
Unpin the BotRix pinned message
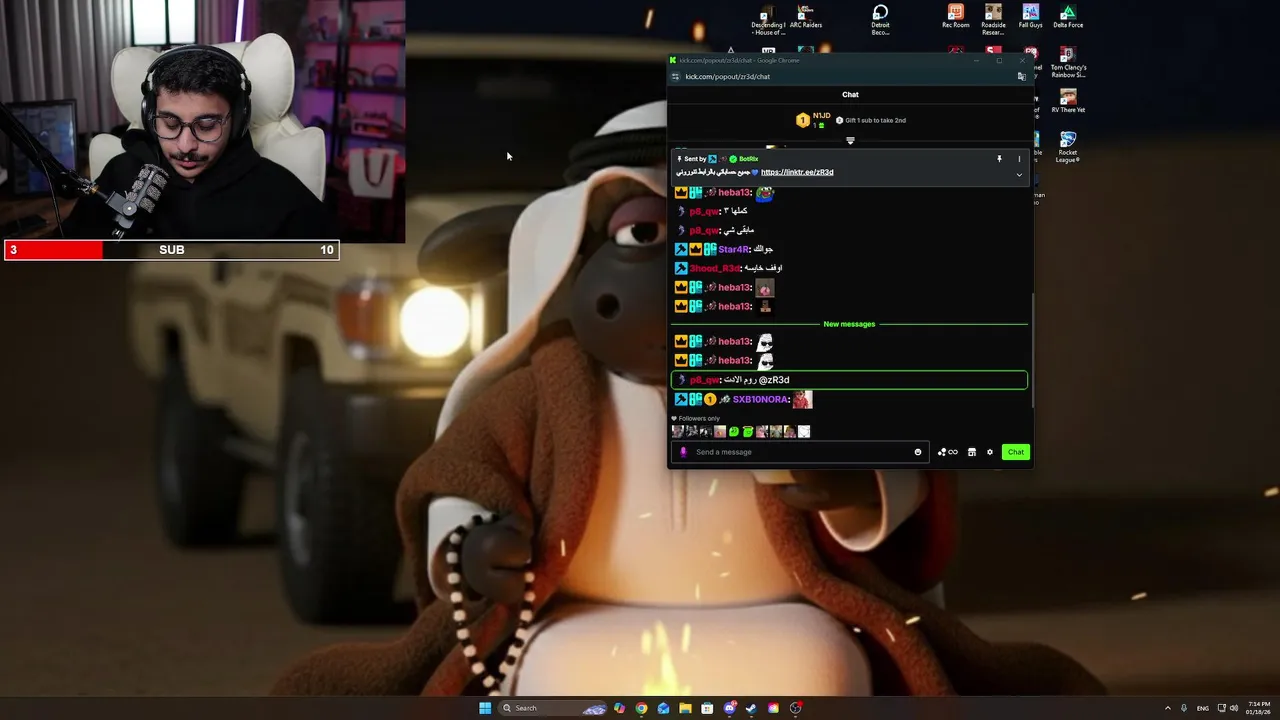tap(998, 159)
